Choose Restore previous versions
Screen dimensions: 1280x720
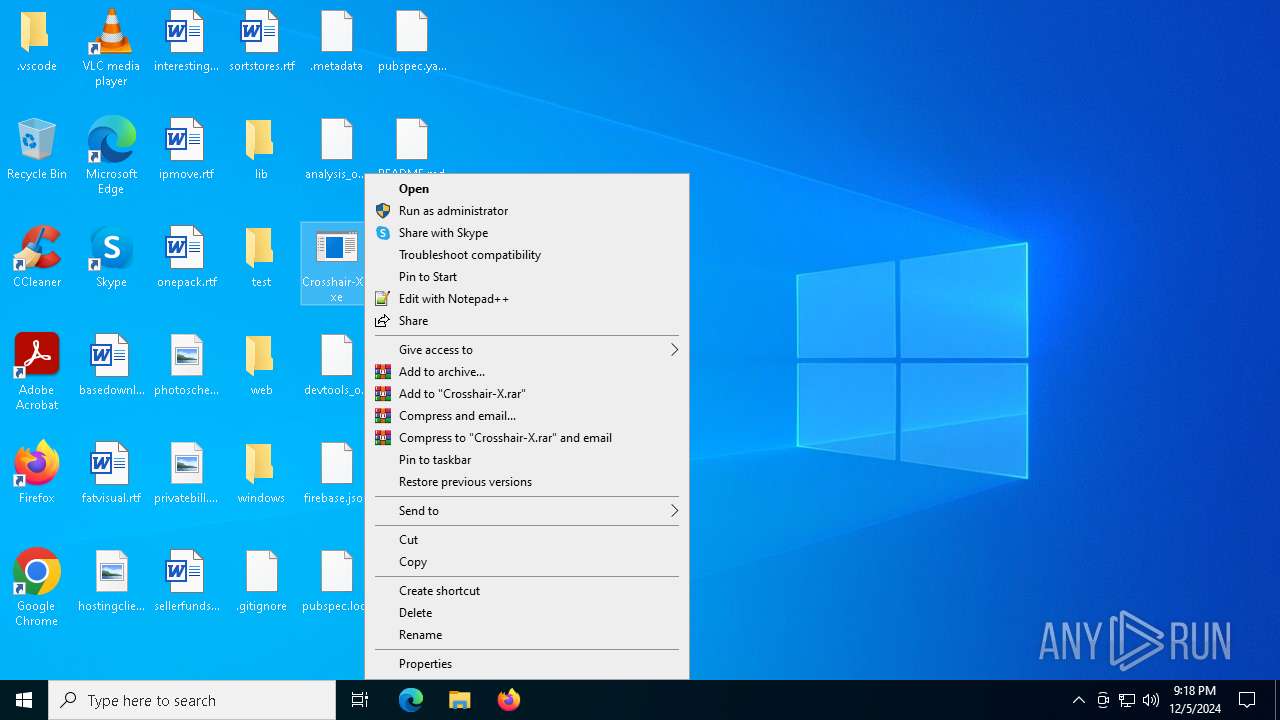(527, 482)
